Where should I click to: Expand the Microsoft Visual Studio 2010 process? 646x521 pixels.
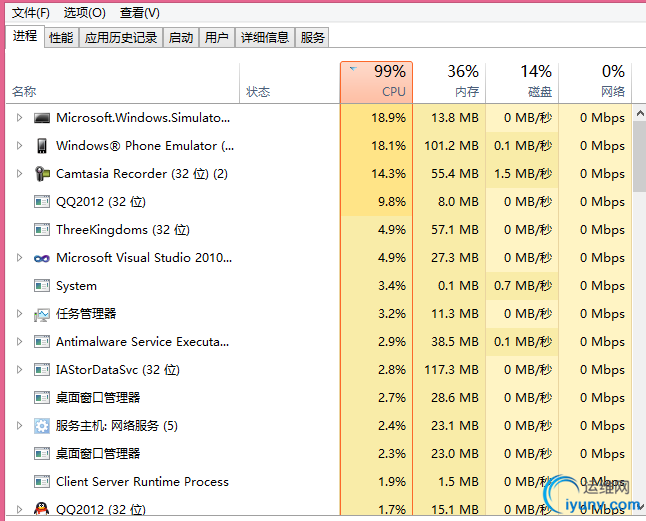(x=19, y=258)
